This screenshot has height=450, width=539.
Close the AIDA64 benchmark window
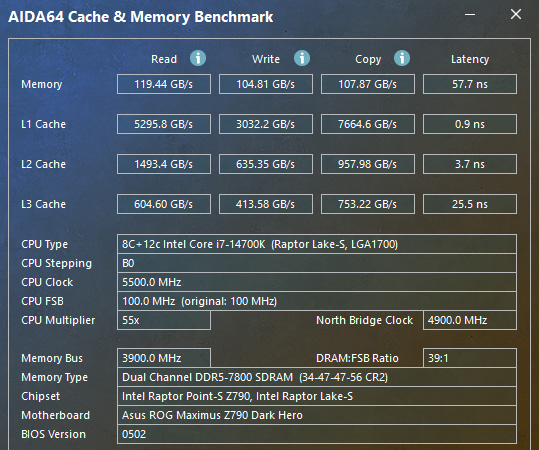(516, 14)
